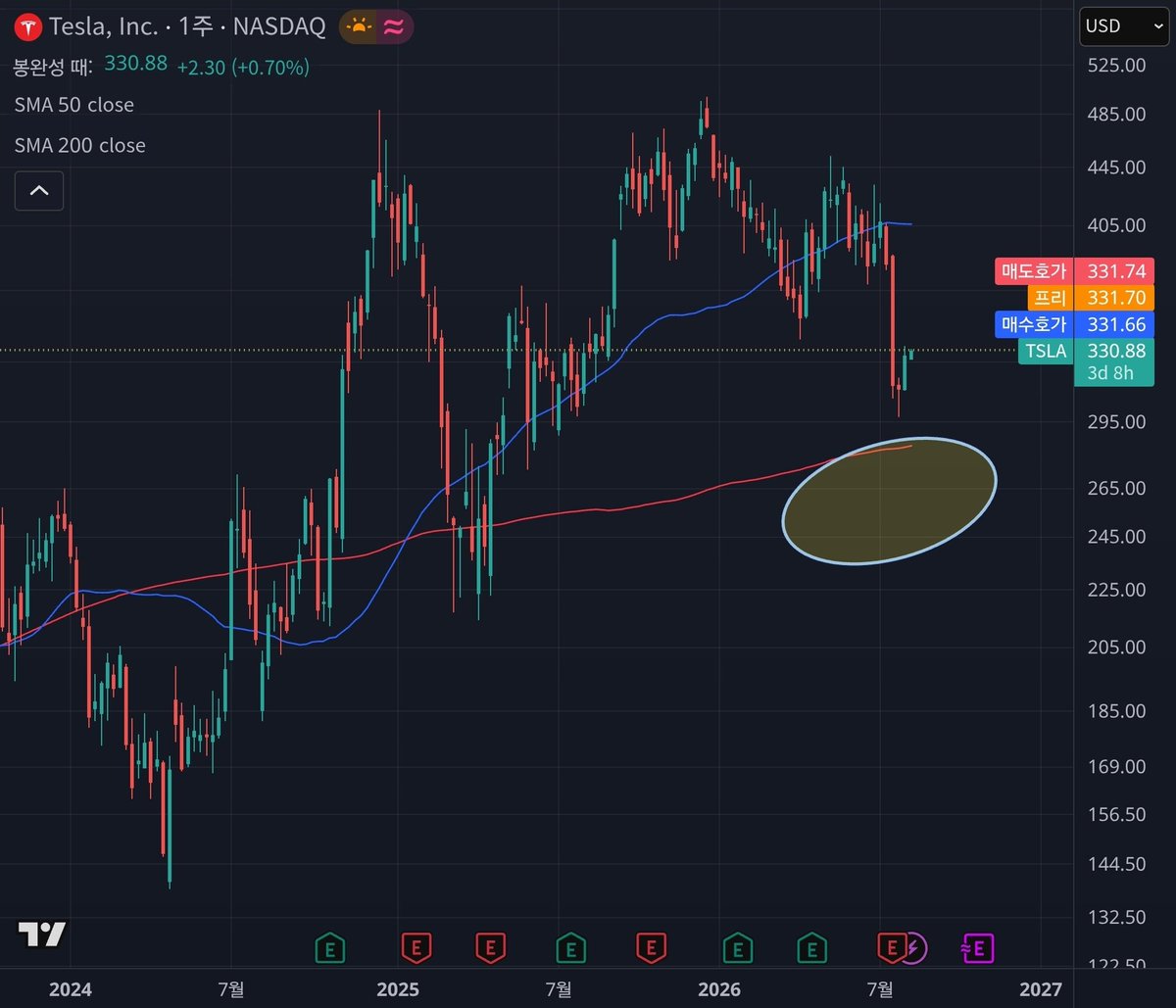1176x1008 pixels.
Task: Click the 2025 time axis label
Action: click(x=398, y=989)
